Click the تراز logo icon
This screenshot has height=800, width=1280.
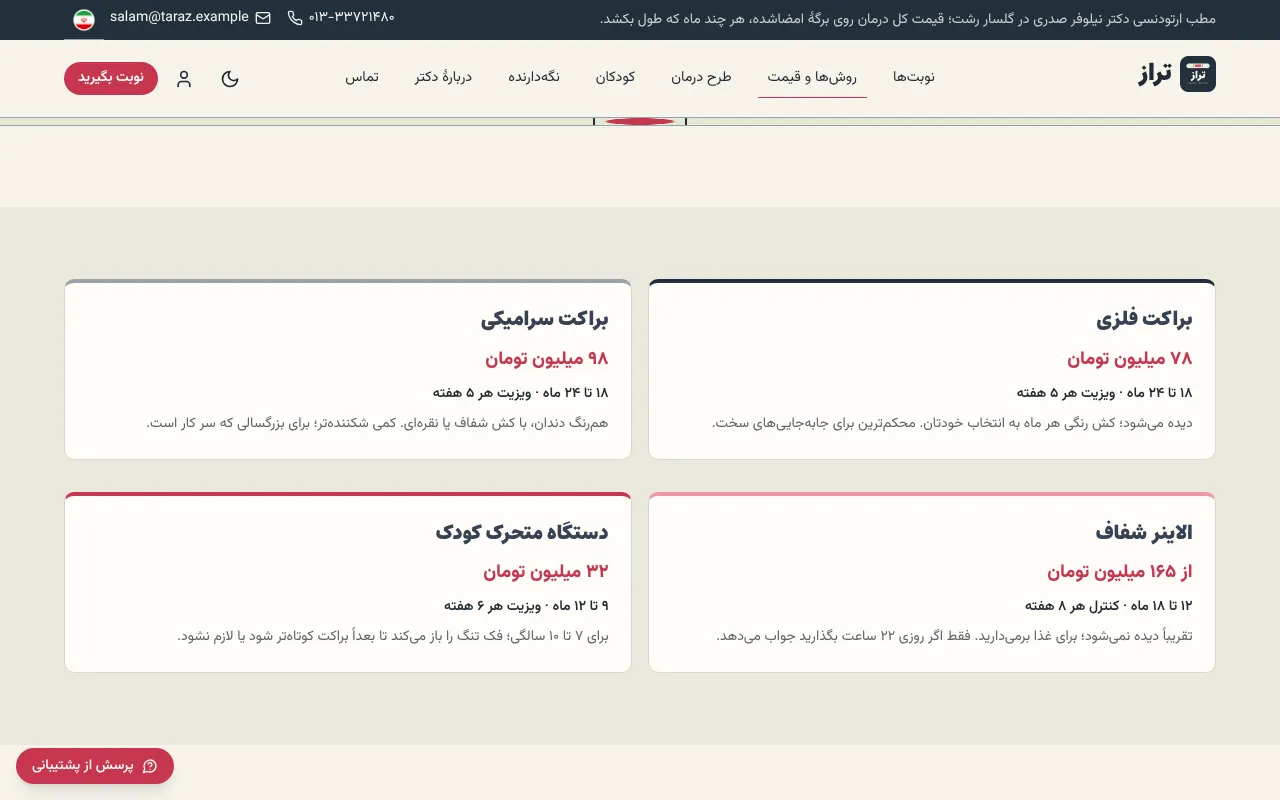pos(1198,74)
